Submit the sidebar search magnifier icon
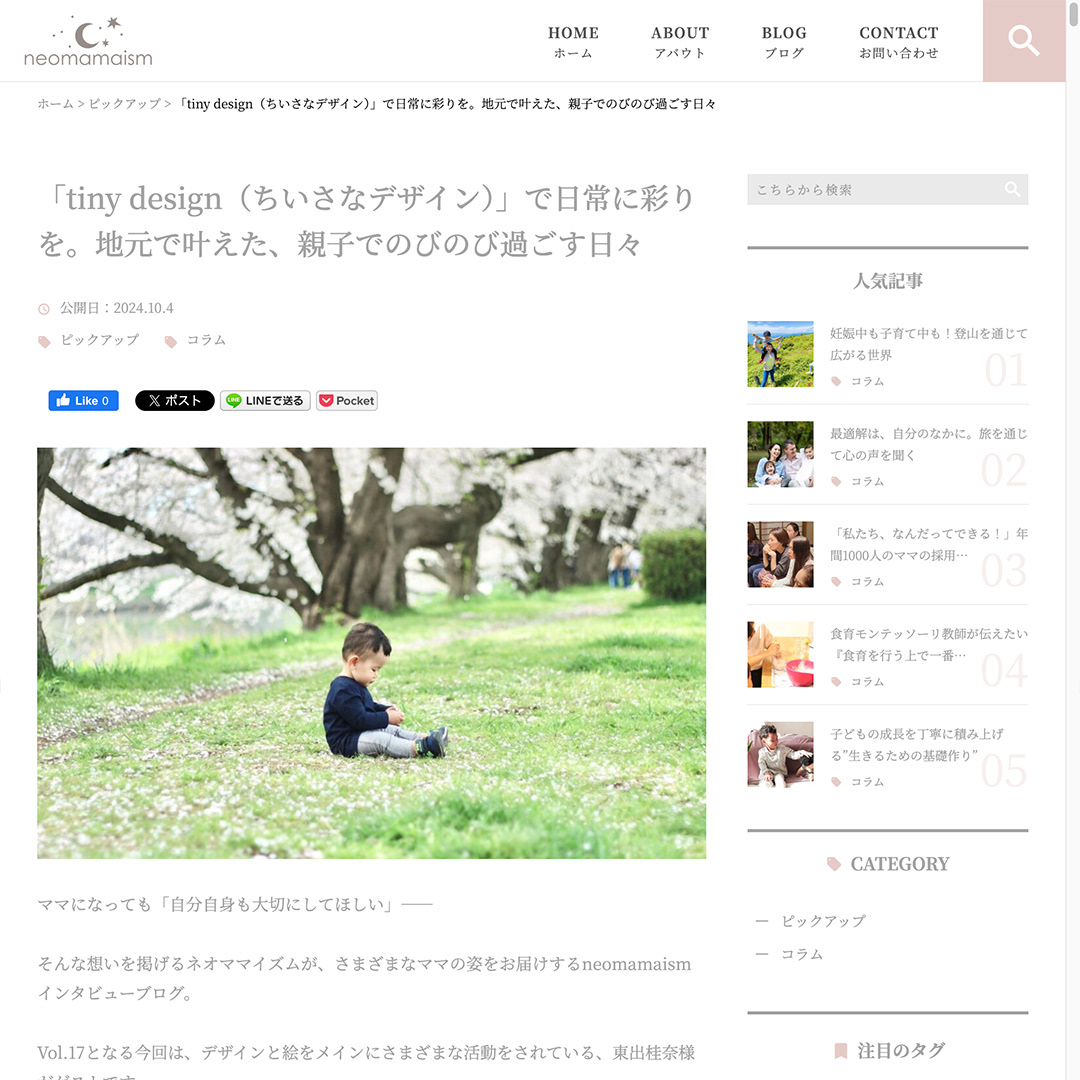 (1012, 189)
